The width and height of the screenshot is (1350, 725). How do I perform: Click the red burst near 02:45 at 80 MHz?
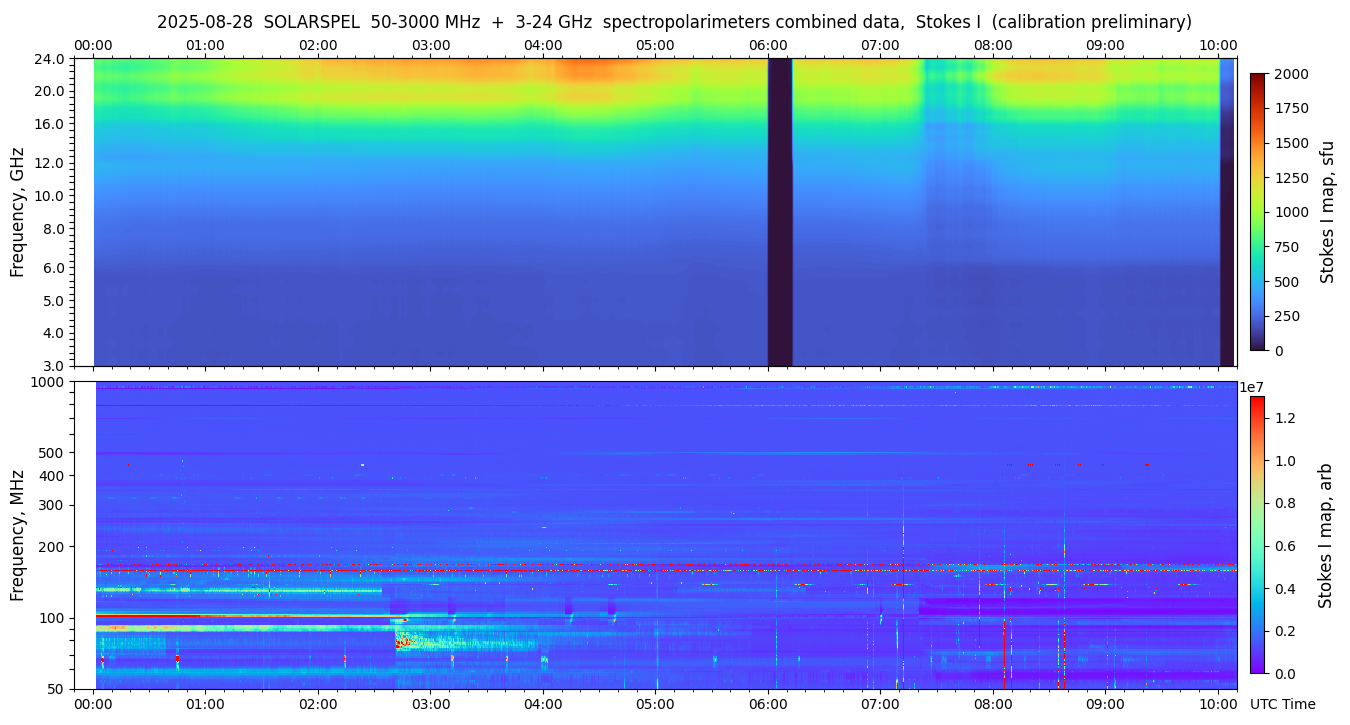[x=402, y=642]
